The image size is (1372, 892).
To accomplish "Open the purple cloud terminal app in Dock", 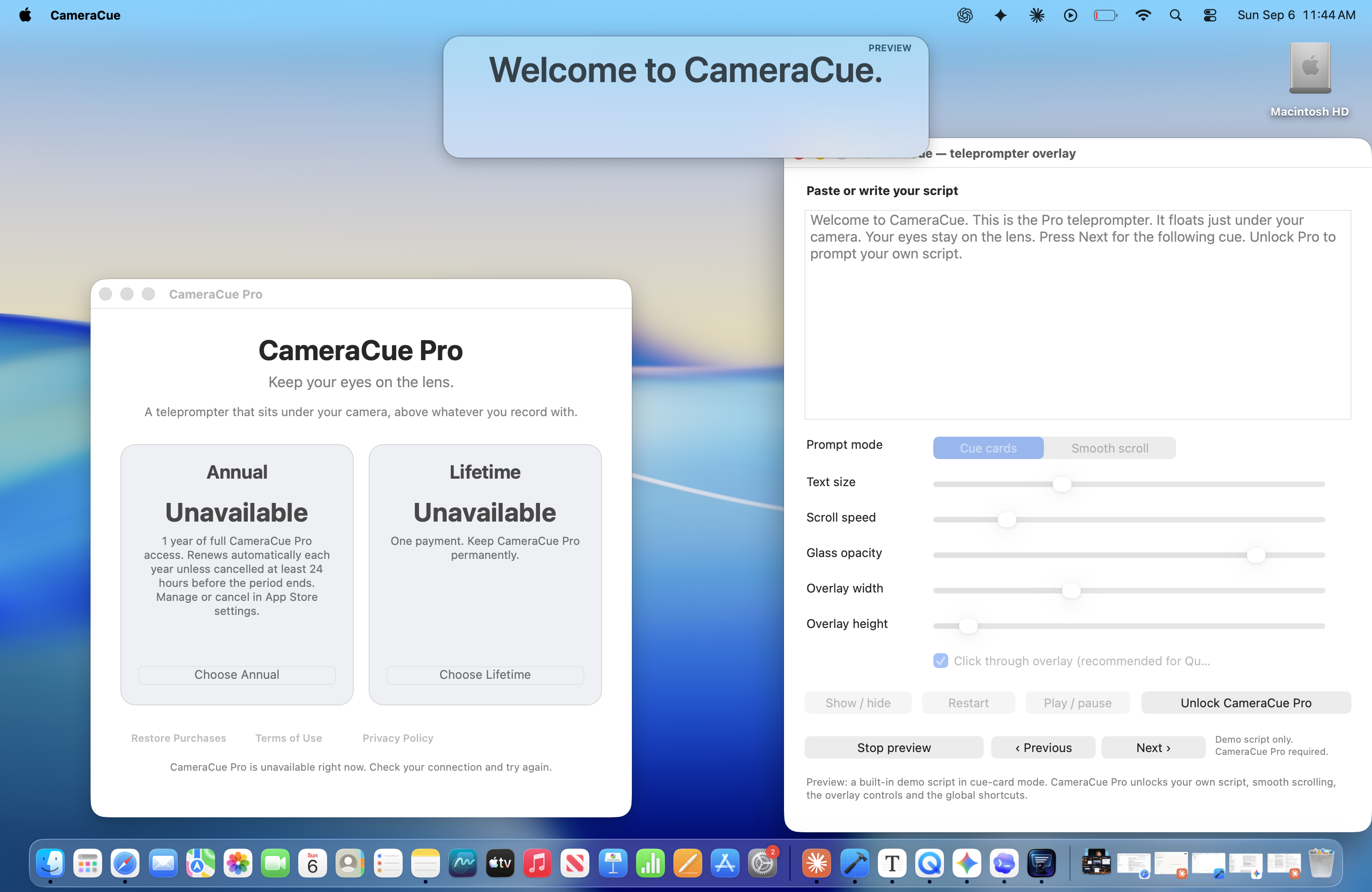I will tap(1004, 863).
